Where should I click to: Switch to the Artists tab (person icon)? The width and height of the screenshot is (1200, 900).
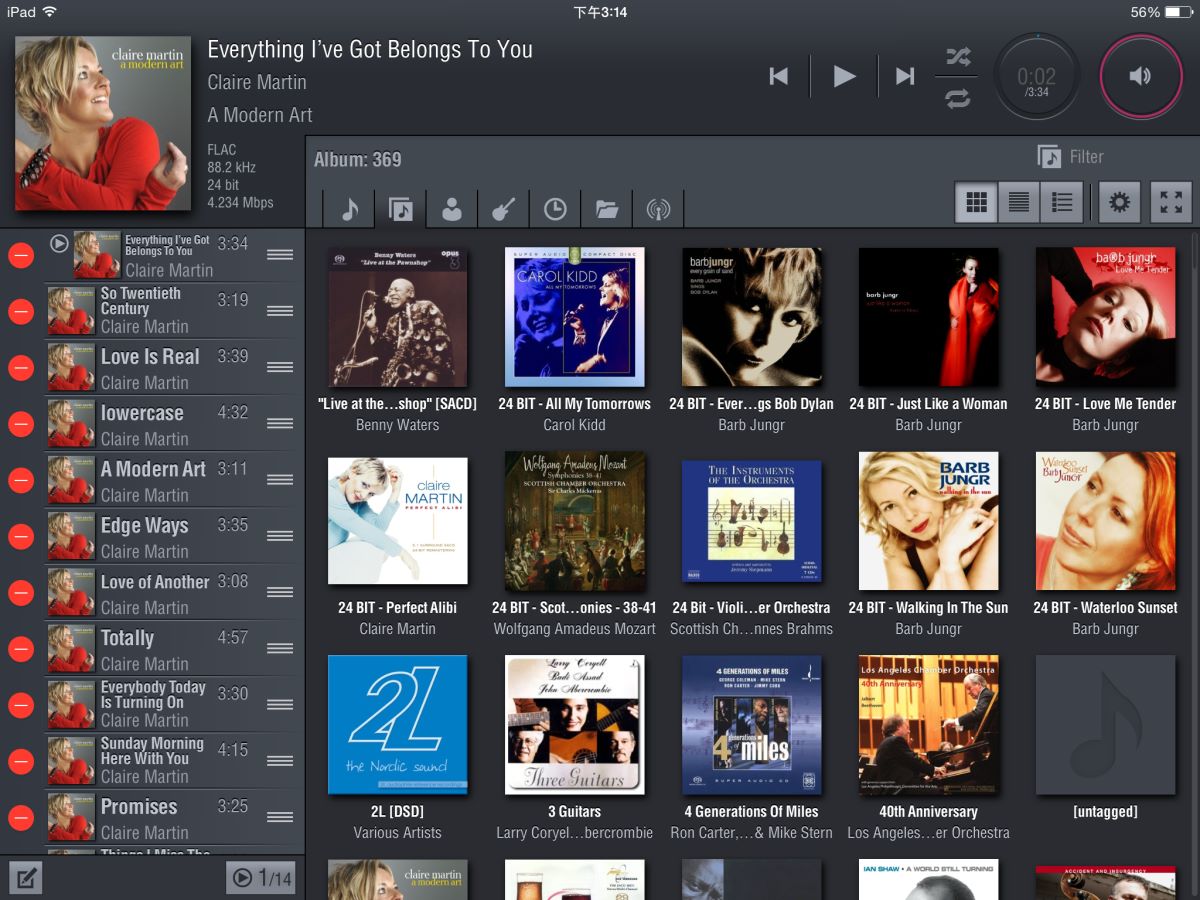pos(452,208)
